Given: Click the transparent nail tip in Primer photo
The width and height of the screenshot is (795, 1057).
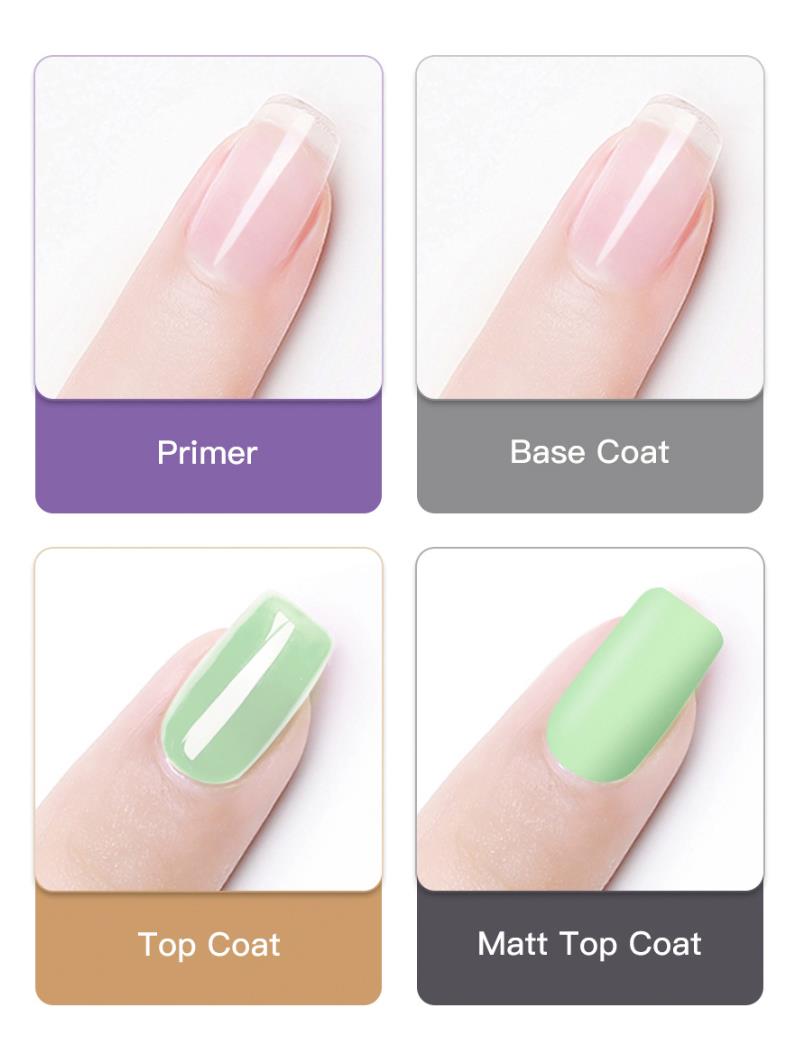Looking at the screenshot, I should click(x=297, y=128).
